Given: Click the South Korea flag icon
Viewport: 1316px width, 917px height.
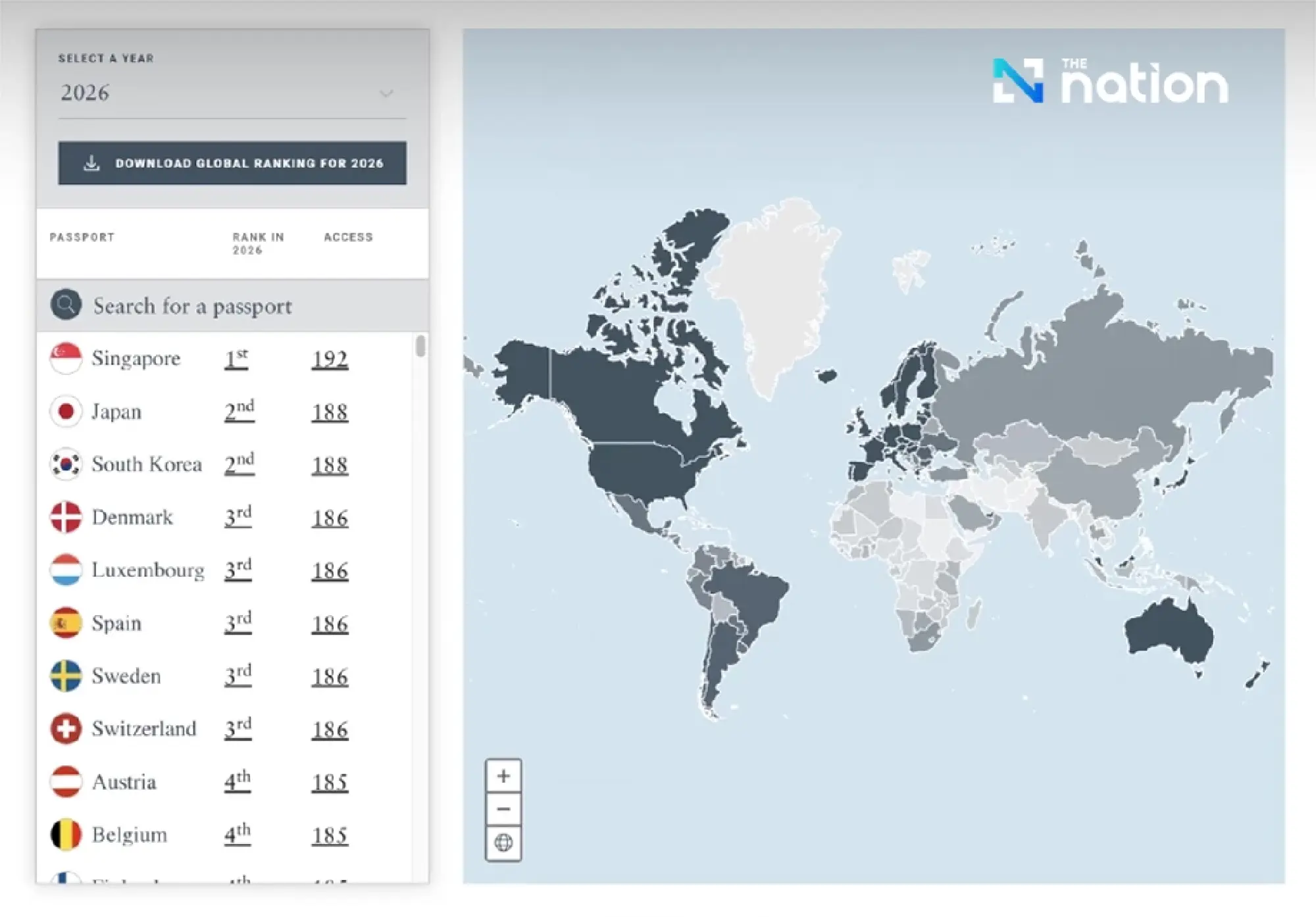Looking at the screenshot, I should 66,464.
